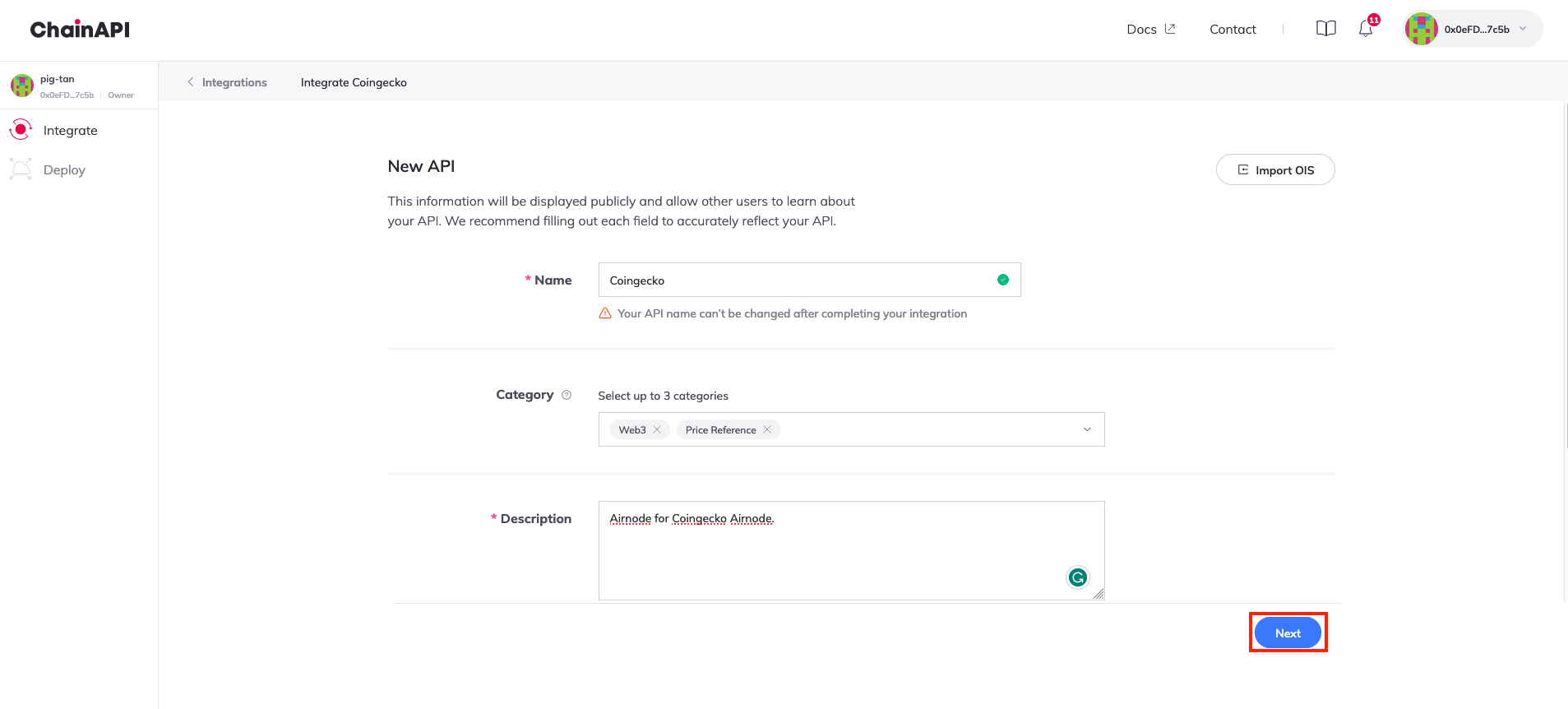Screen dimensions: 1568x709
Task: Expand the category selection dropdown
Action: click(1086, 429)
